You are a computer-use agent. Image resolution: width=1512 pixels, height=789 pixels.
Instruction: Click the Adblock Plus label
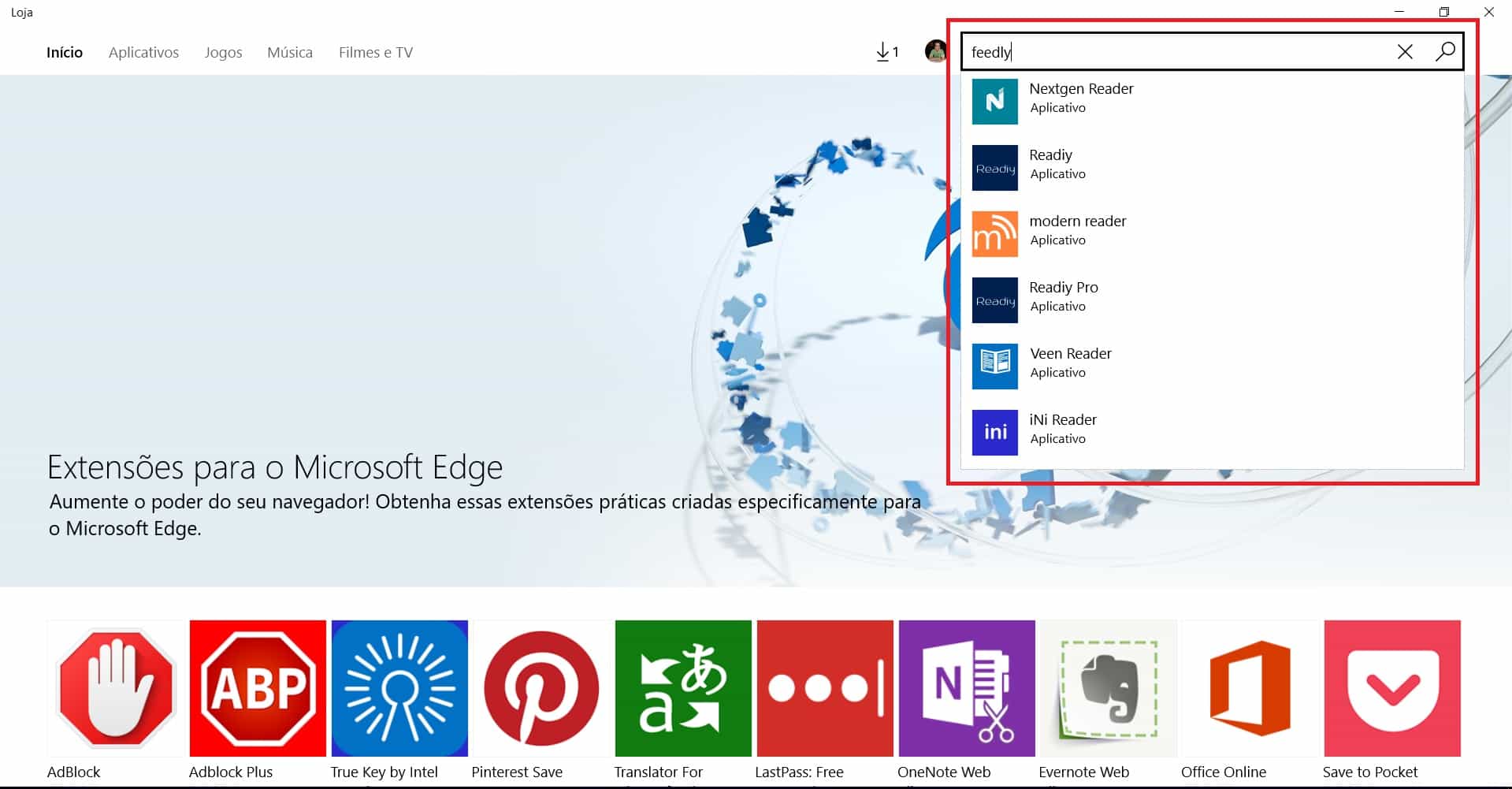pos(231,772)
